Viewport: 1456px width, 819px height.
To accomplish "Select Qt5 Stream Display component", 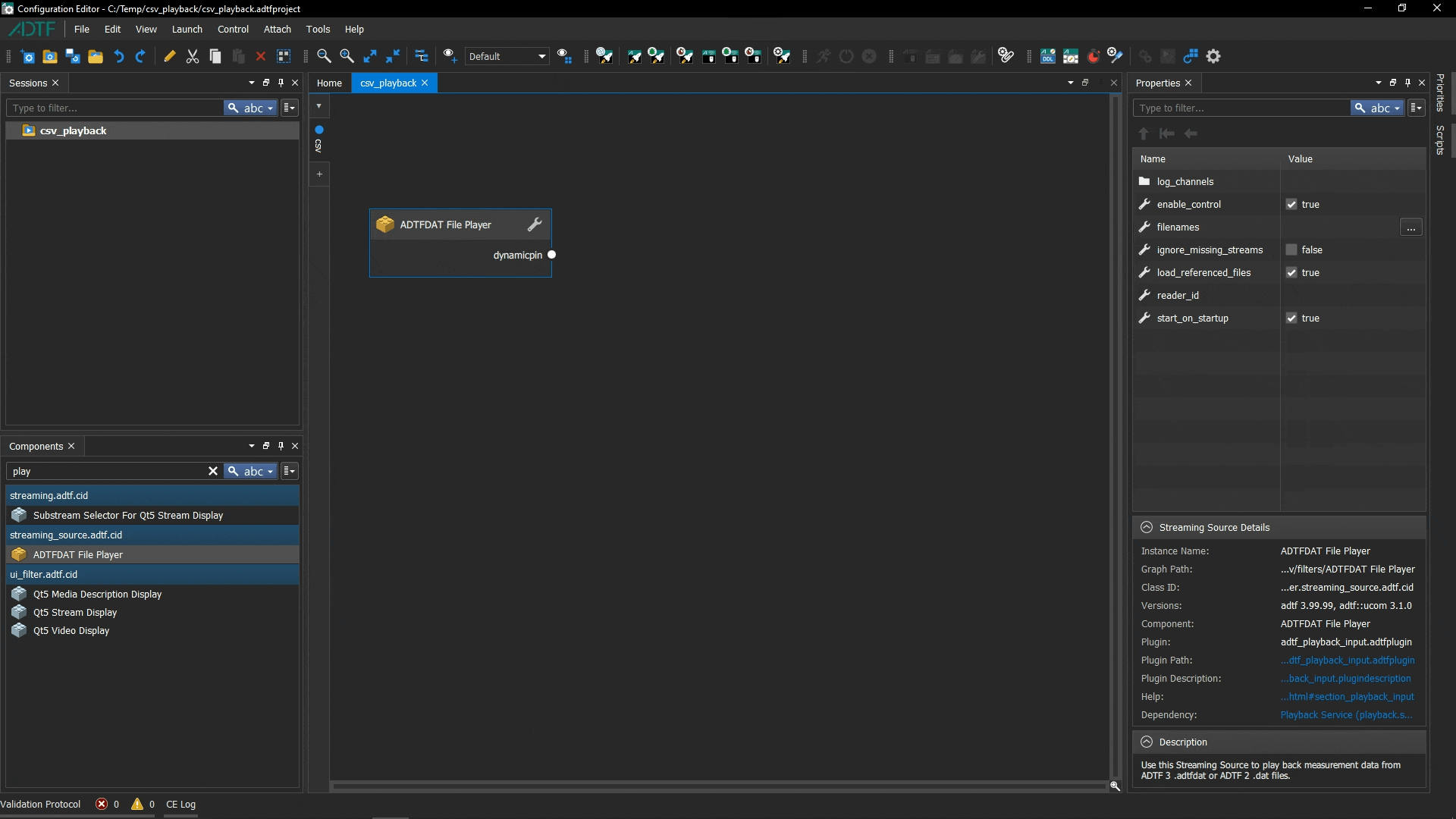I will pyautogui.click(x=152, y=612).
